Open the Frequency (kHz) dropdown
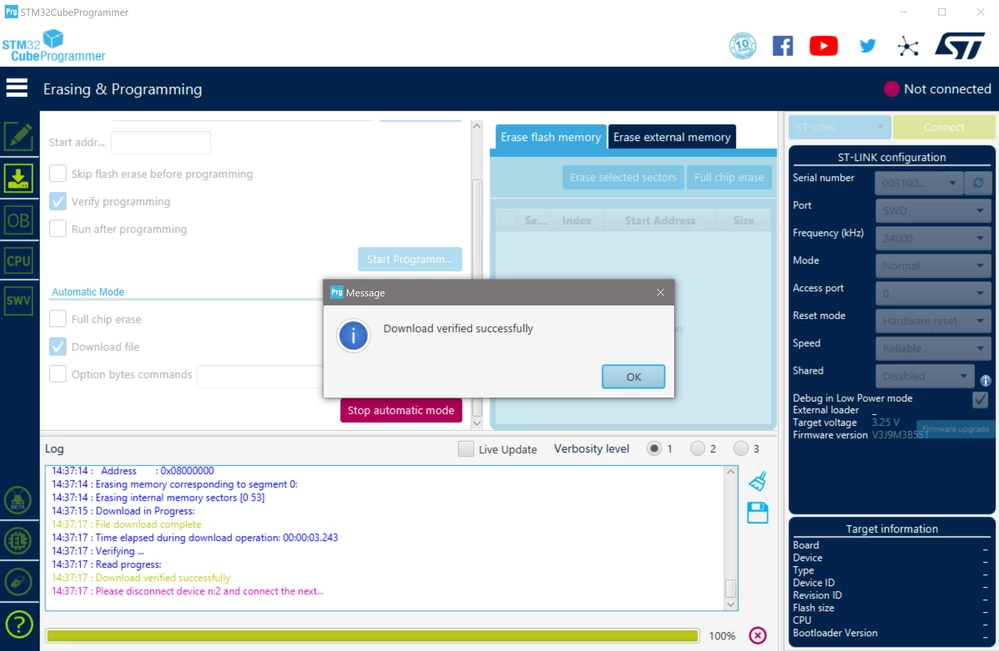The height and width of the screenshot is (651, 999). pos(933,238)
